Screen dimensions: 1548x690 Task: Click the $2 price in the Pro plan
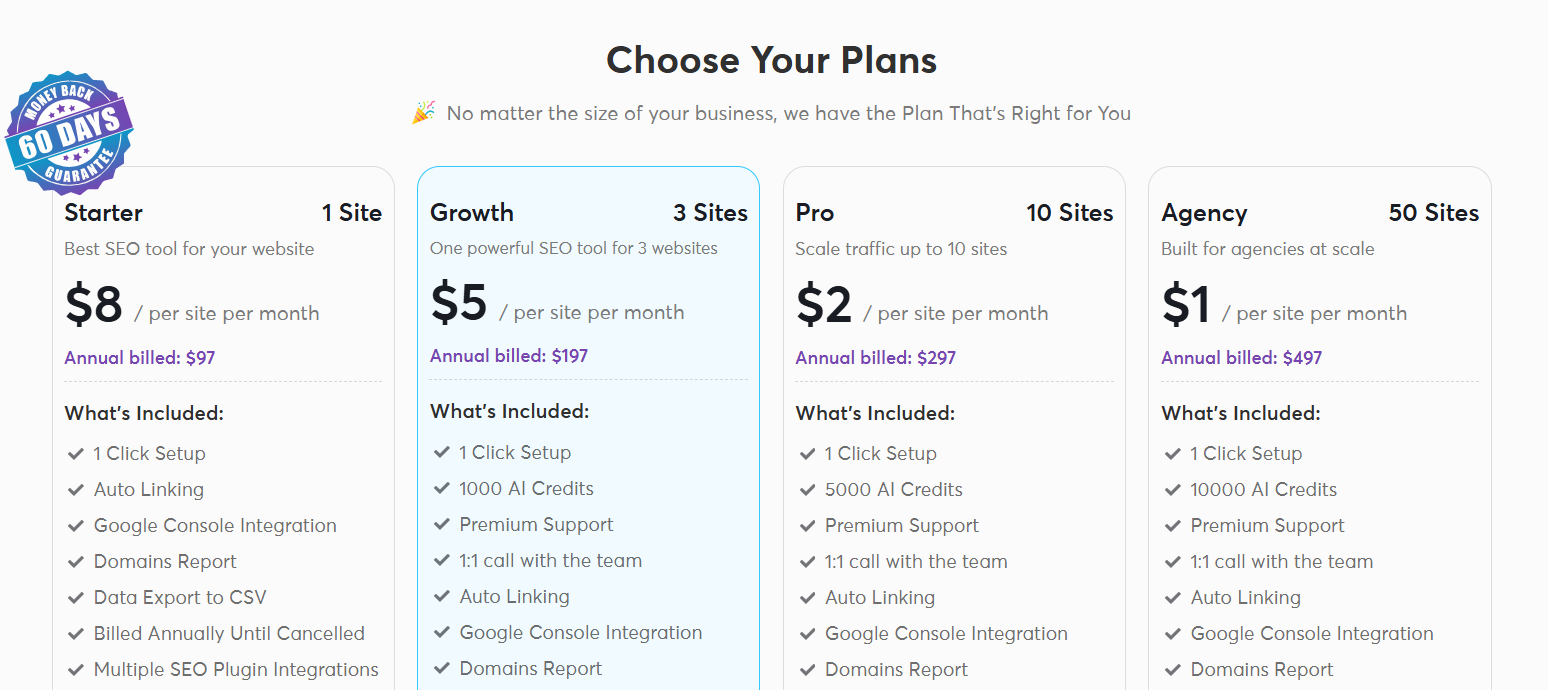[x=823, y=305]
